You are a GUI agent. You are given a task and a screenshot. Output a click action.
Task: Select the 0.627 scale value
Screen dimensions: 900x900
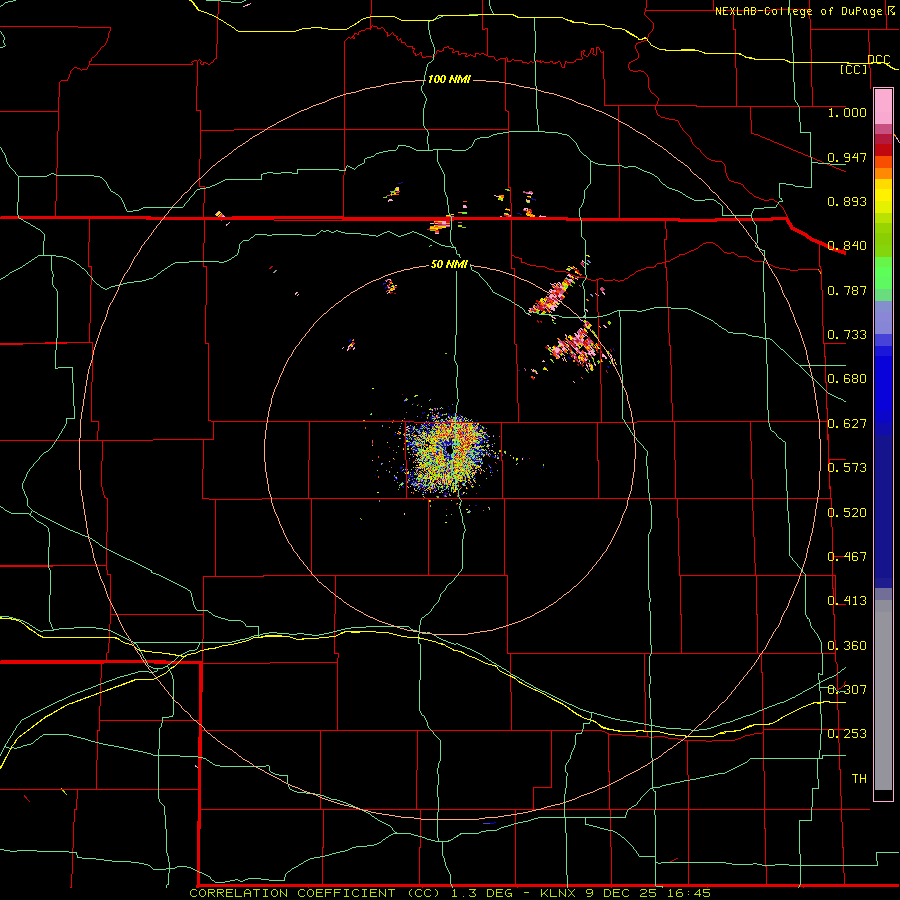(847, 424)
